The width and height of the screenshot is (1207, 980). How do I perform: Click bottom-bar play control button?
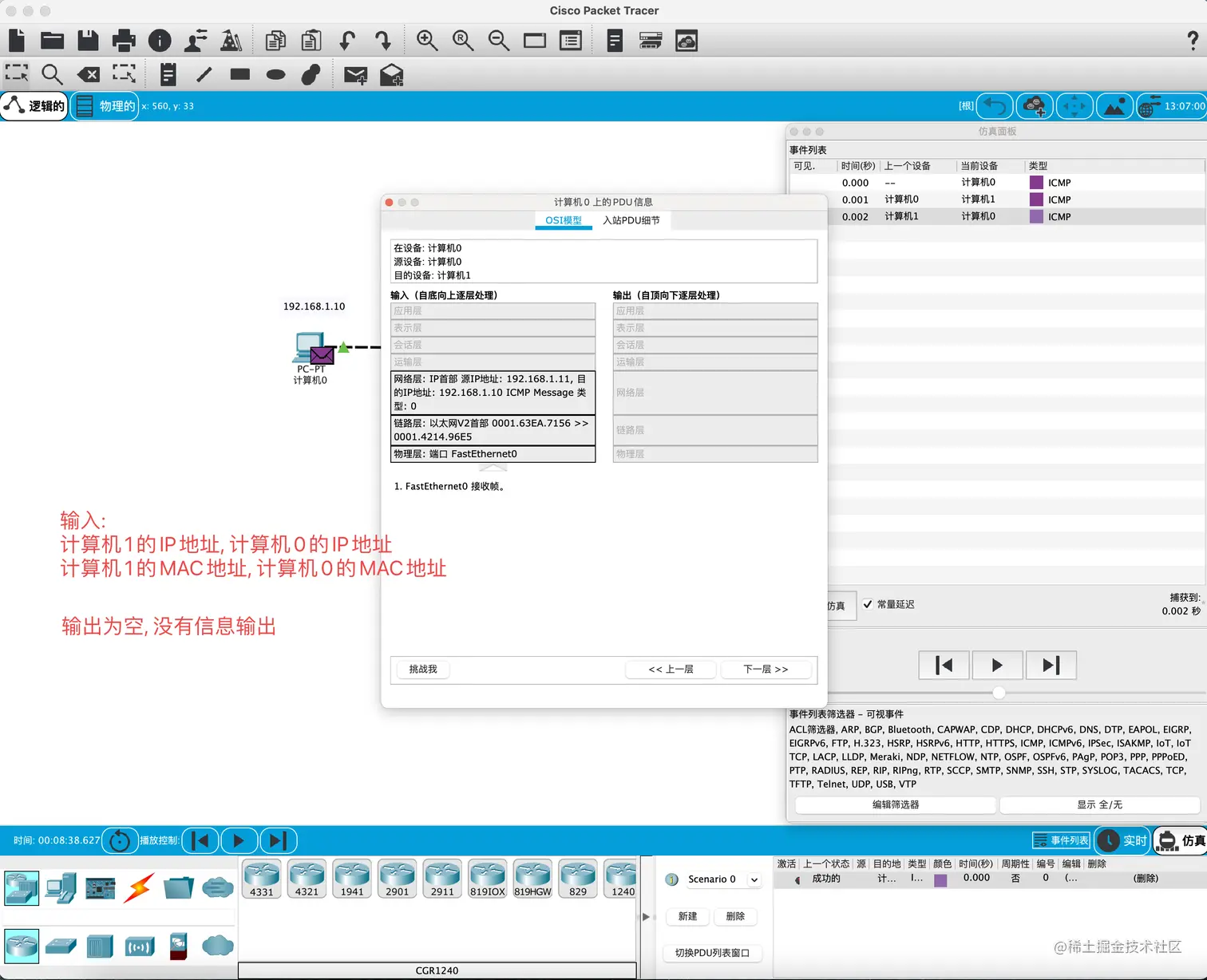tap(239, 840)
